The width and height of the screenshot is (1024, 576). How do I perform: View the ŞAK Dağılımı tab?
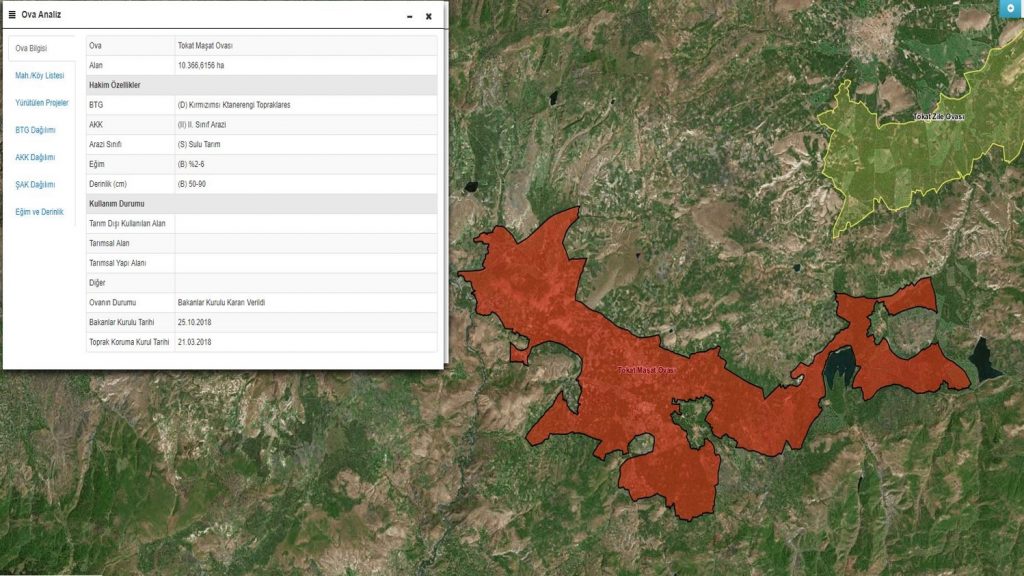point(35,184)
